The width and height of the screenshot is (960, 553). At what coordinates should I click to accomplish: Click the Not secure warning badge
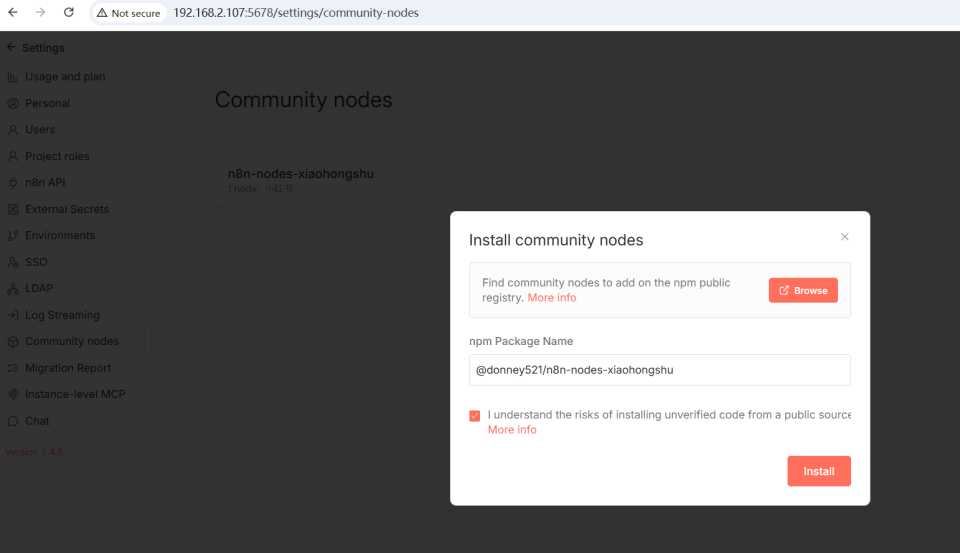point(129,13)
